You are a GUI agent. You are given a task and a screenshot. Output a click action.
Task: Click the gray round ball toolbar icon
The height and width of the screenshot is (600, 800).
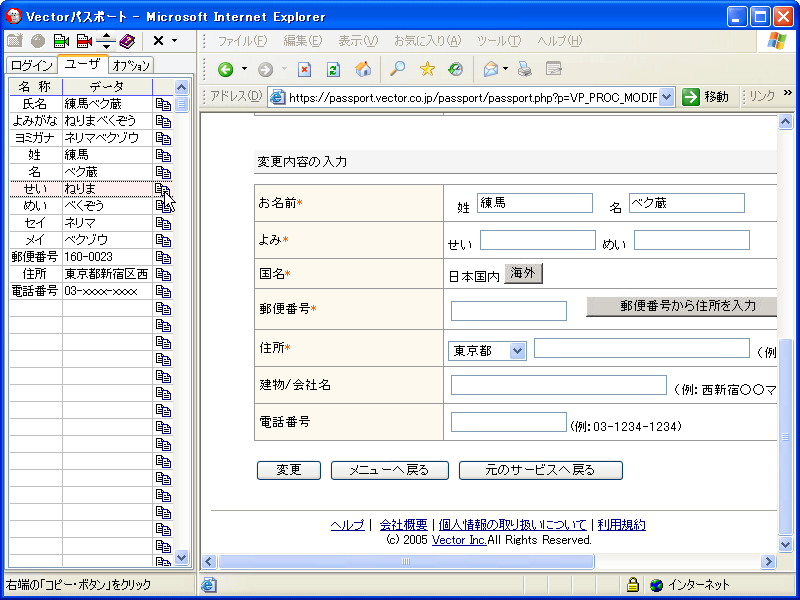coord(38,41)
